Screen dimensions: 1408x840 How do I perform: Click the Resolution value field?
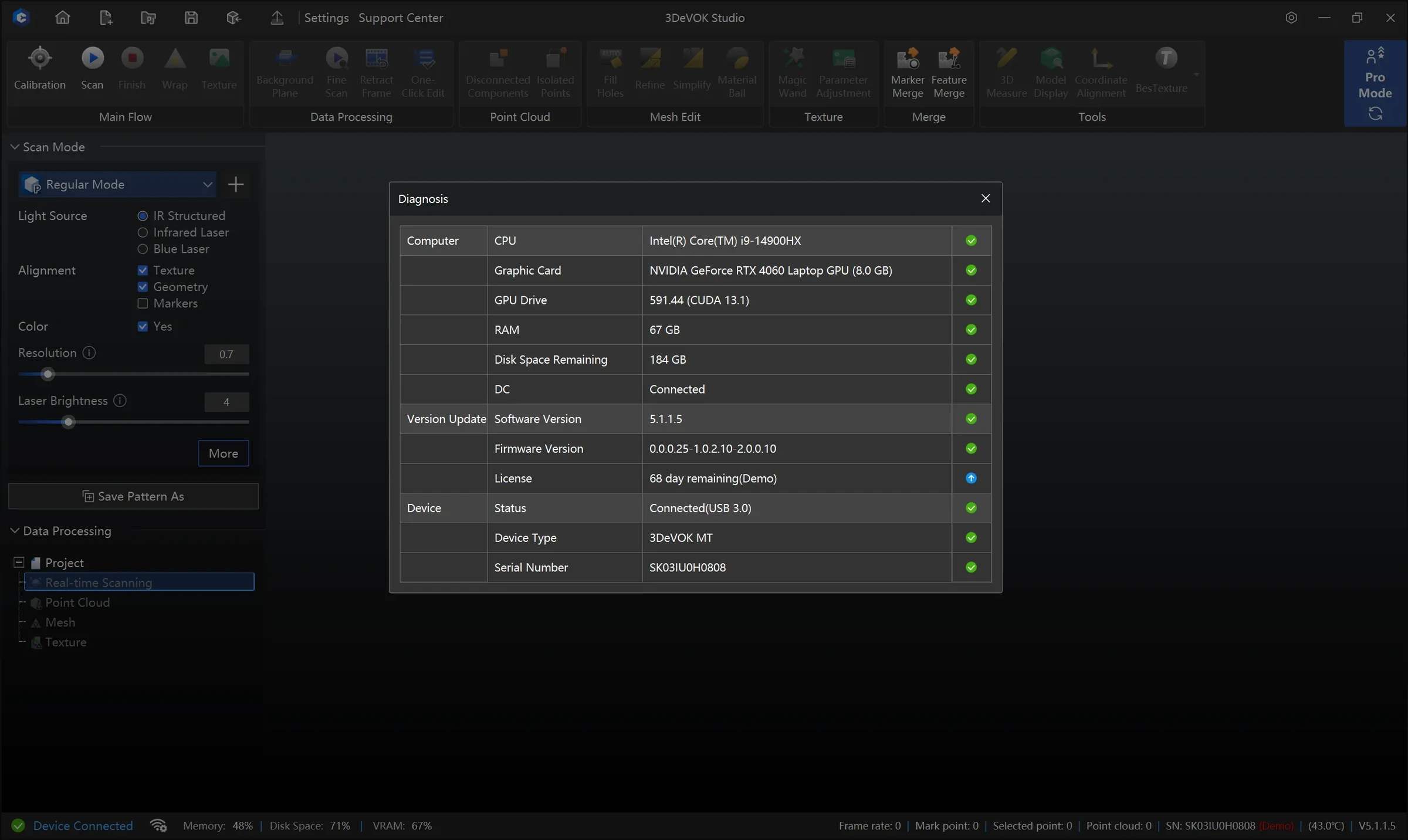(226, 354)
